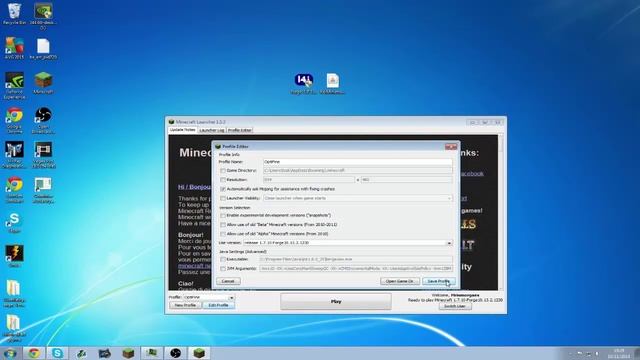Open Open Broadcaster from the taskbar
Image resolution: width=640 pixels, height=360 pixels.
pyautogui.click(x=176, y=353)
